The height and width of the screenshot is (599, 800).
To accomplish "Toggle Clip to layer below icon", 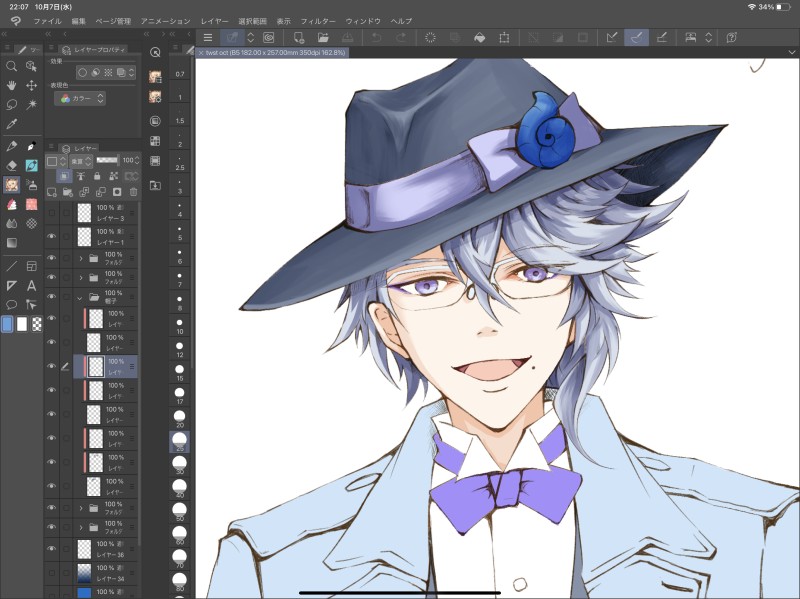I will (x=64, y=176).
